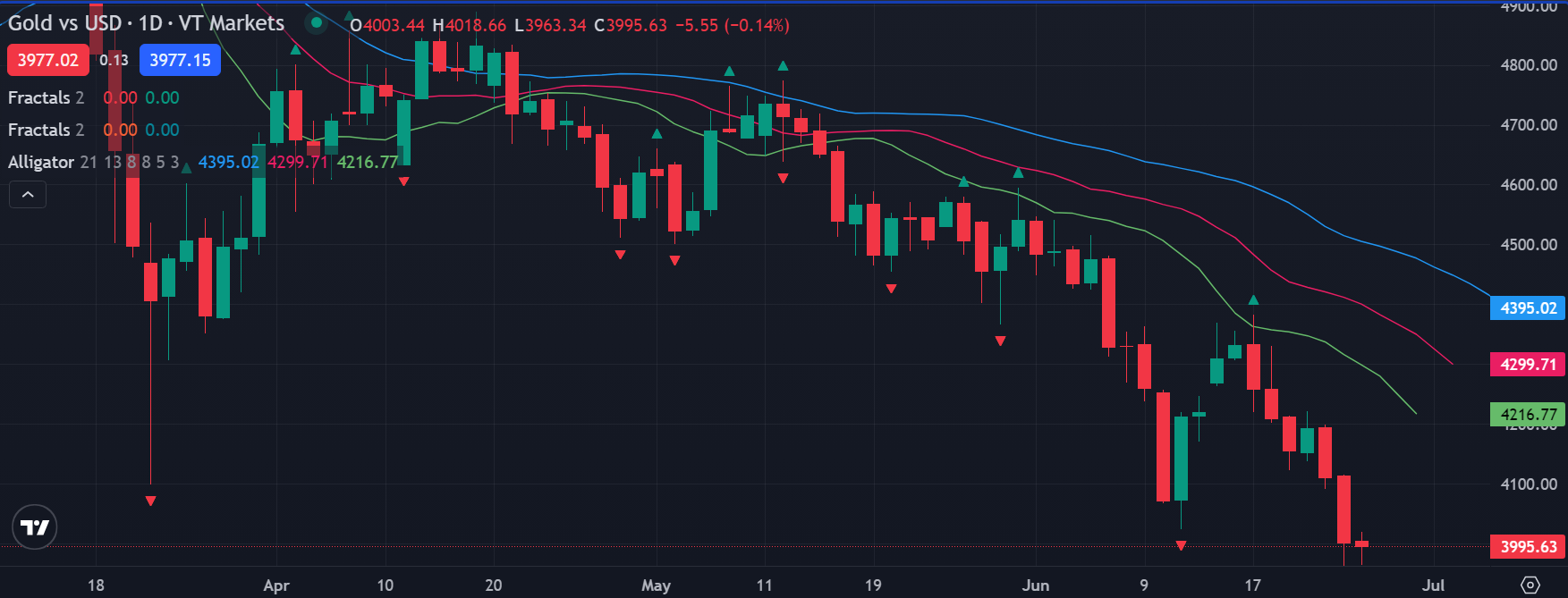
Task: Click pink 4299.71 value in Alligator legend
Action: click(x=298, y=162)
